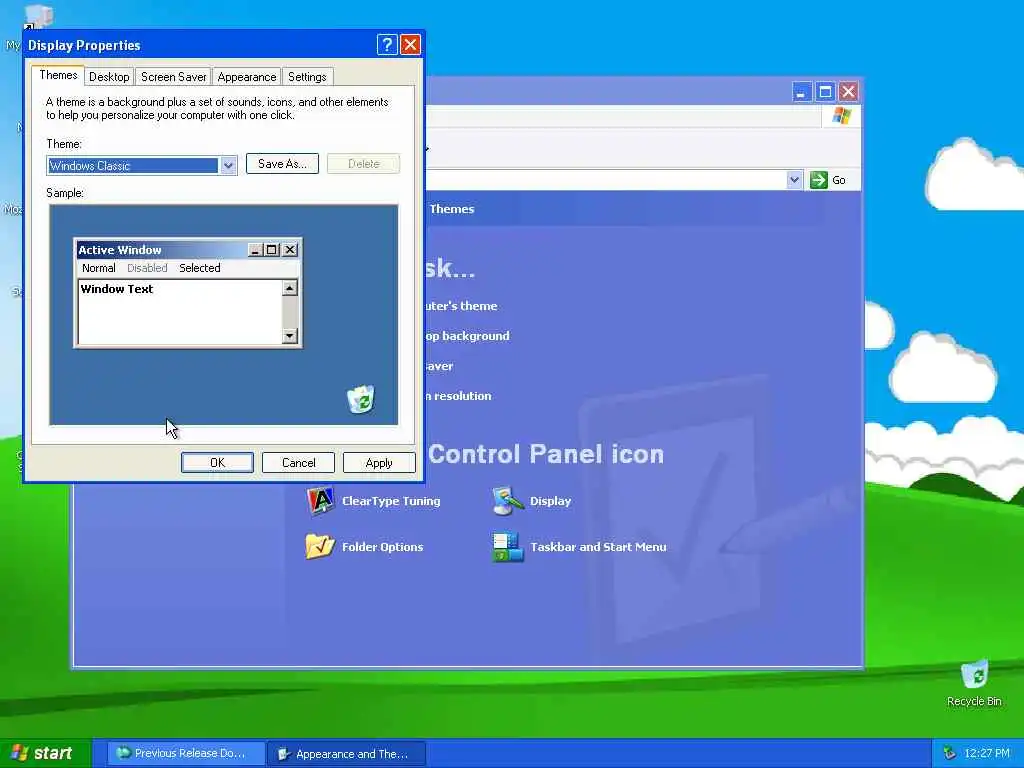Click the Windows flag logo in the Control Panel window
The image size is (1024, 768).
pyautogui.click(x=841, y=116)
